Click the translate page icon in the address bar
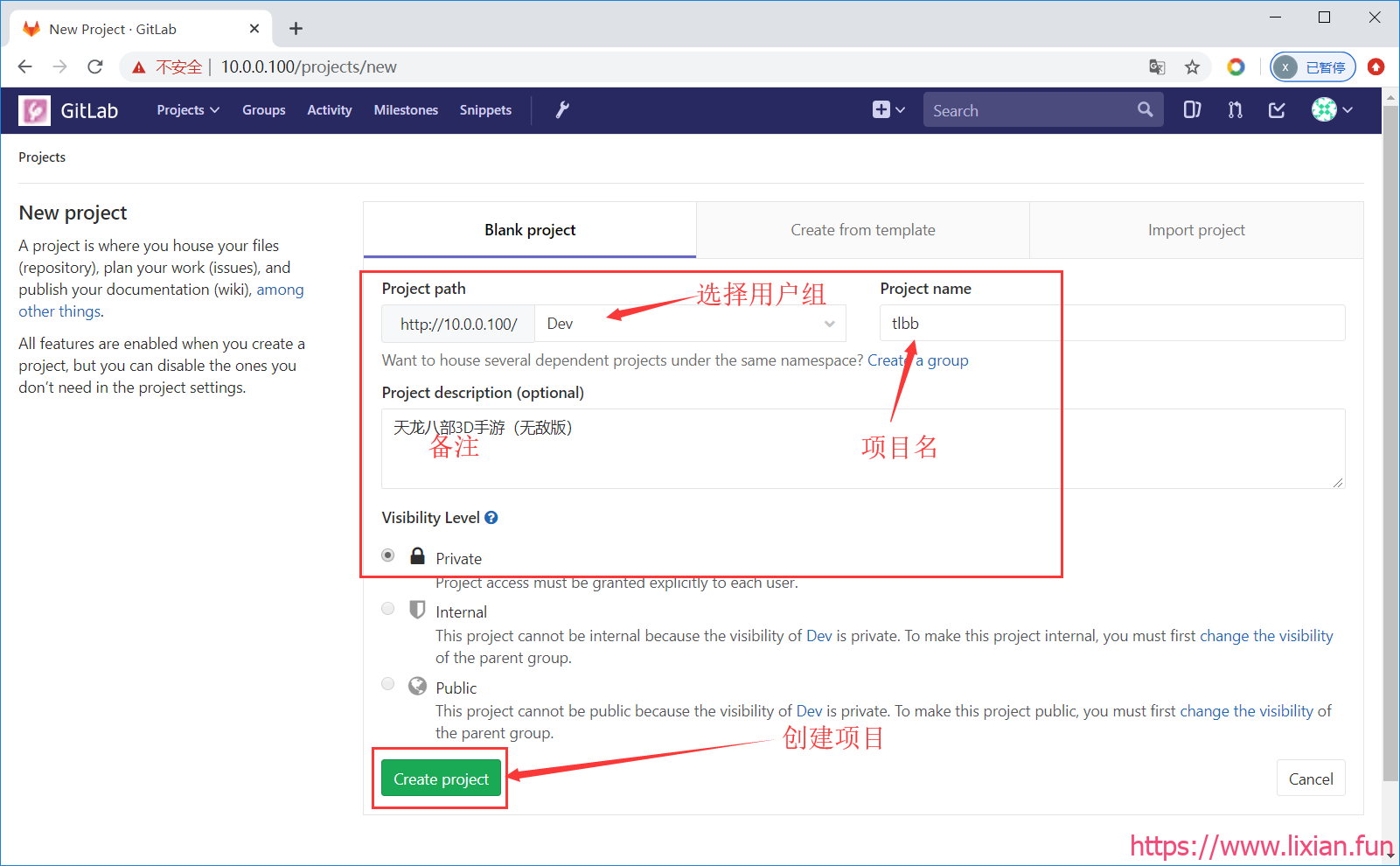The image size is (1400, 866). tap(1157, 67)
